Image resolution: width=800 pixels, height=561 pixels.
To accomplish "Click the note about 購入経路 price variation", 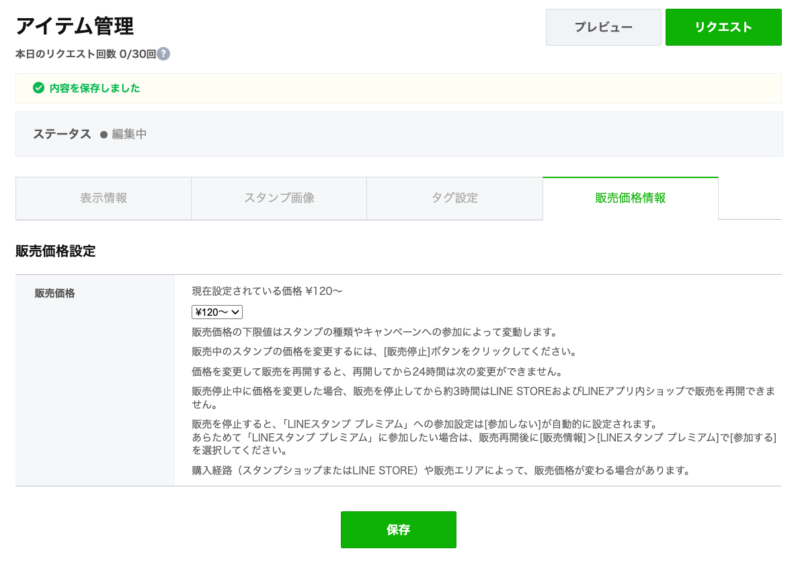I will pyautogui.click(x=441, y=470).
